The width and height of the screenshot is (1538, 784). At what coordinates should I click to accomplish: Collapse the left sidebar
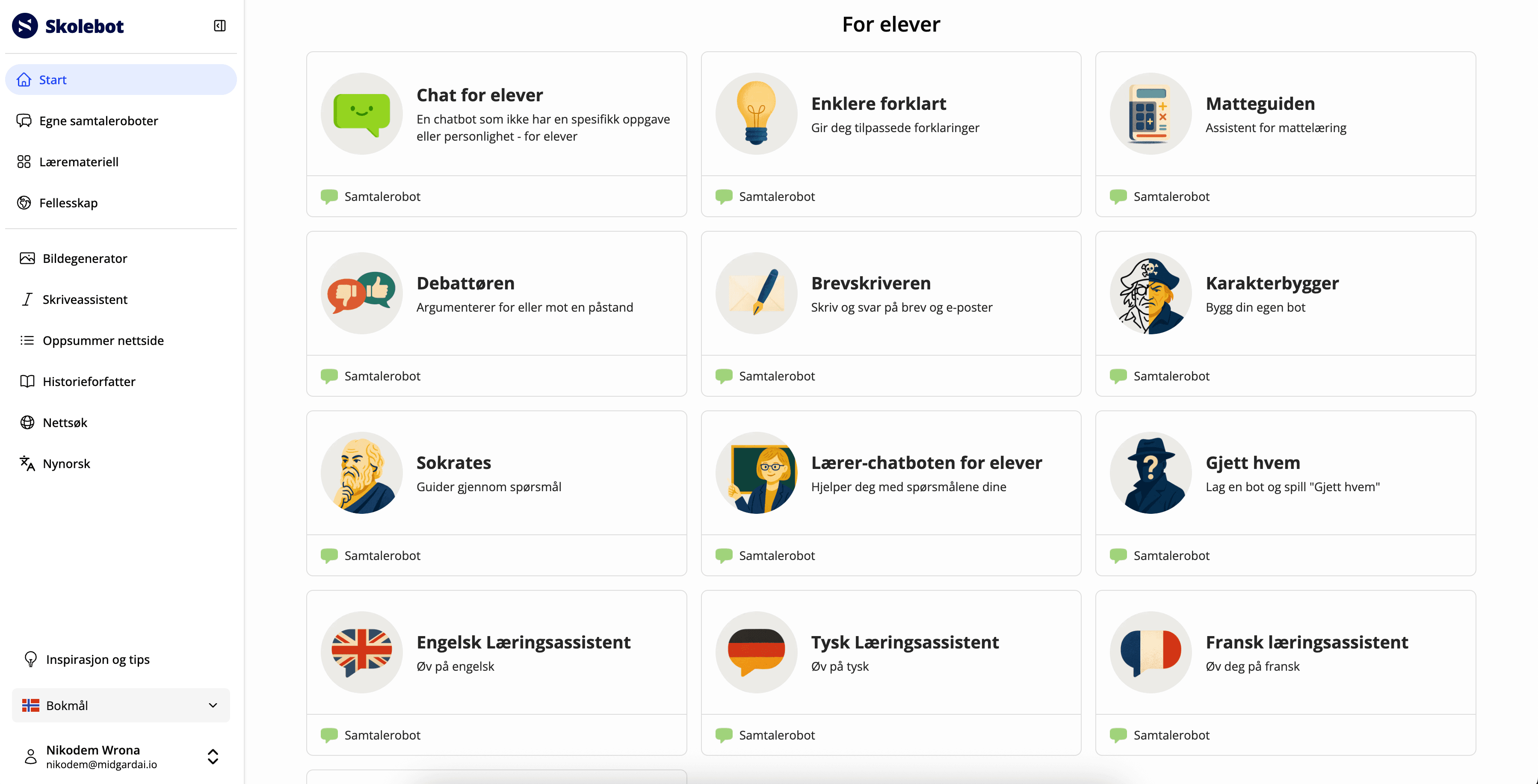pyautogui.click(x=219, y=25)
